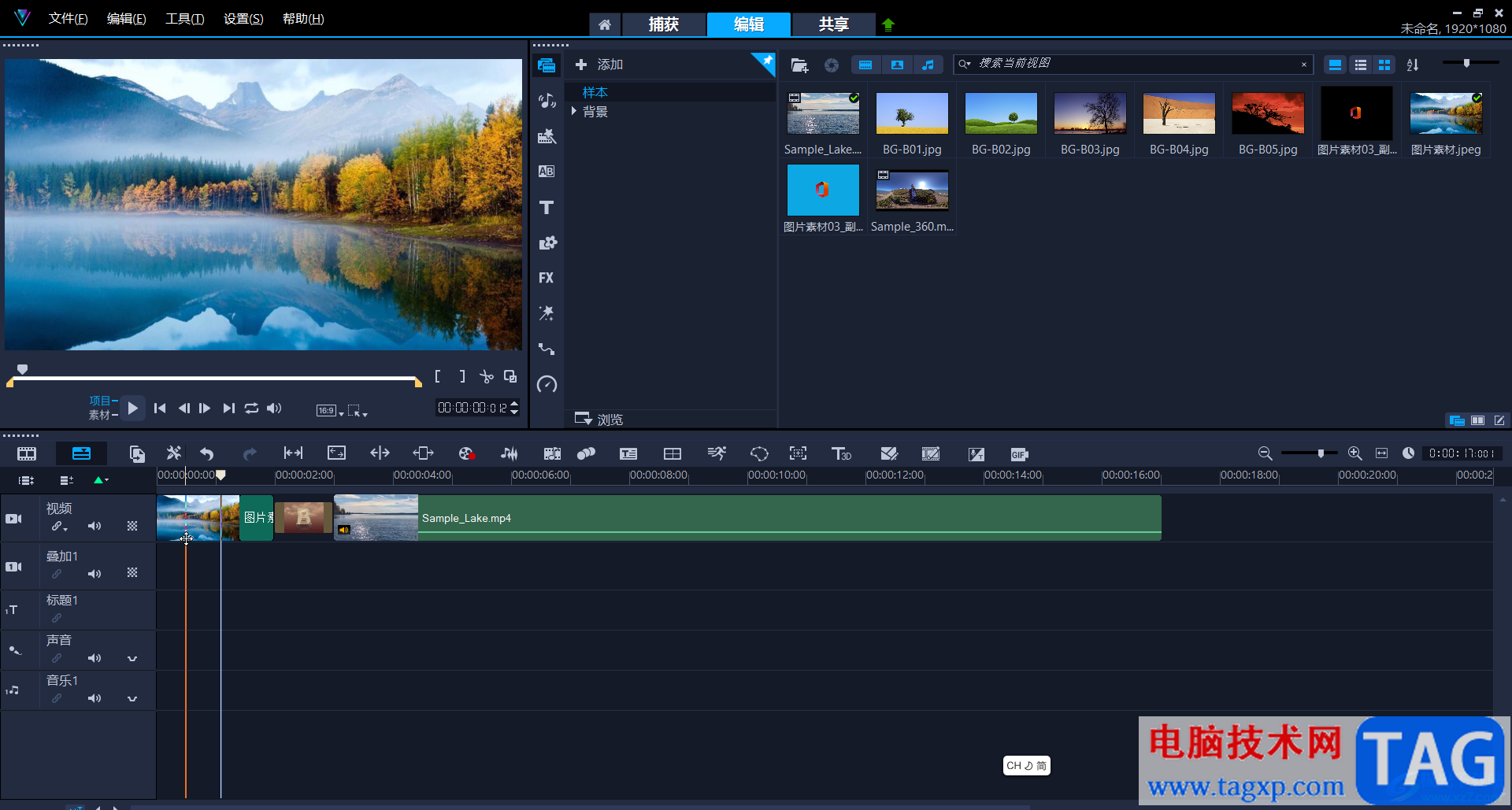Open the 工具(T) menu
The height and width of the screenshot is (810, 1512).
click(185, 19)
